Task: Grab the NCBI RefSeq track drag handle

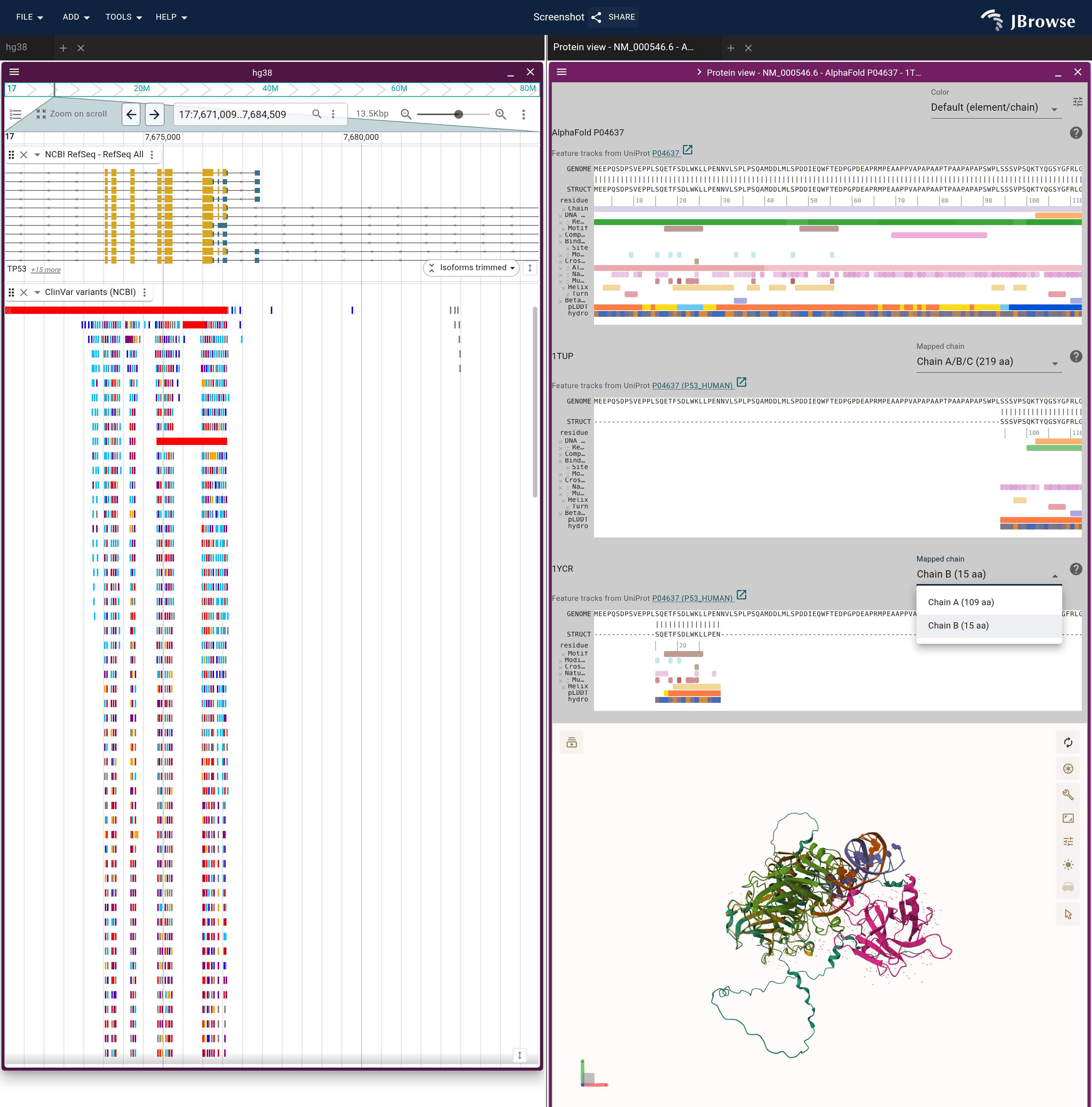Action: [11, 155]
